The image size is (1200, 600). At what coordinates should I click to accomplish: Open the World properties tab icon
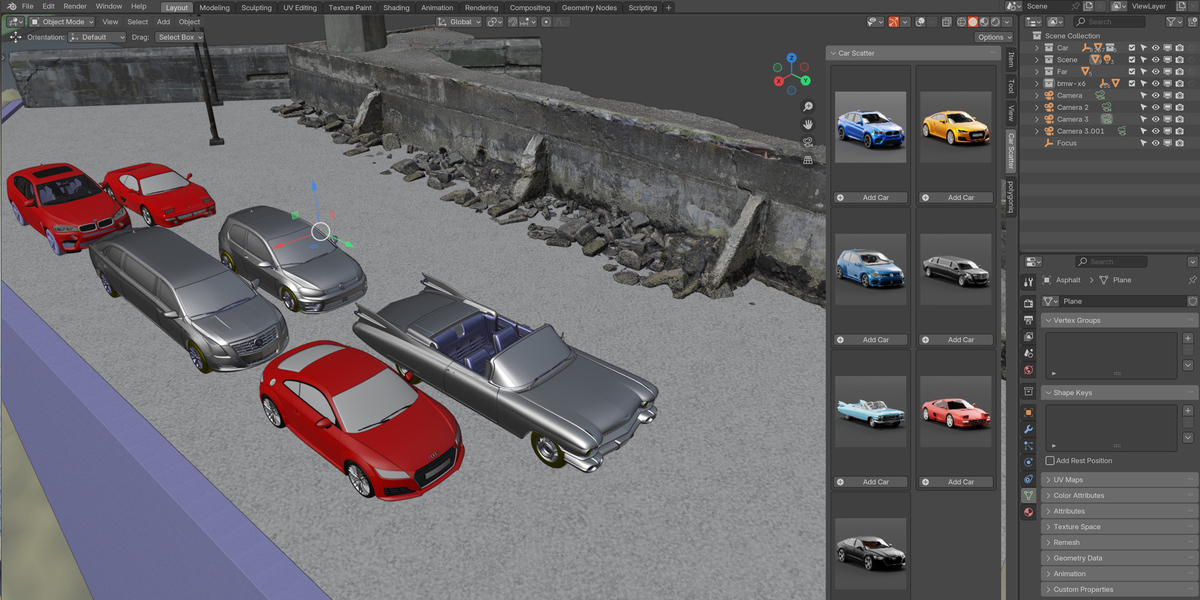(1028, 370)
